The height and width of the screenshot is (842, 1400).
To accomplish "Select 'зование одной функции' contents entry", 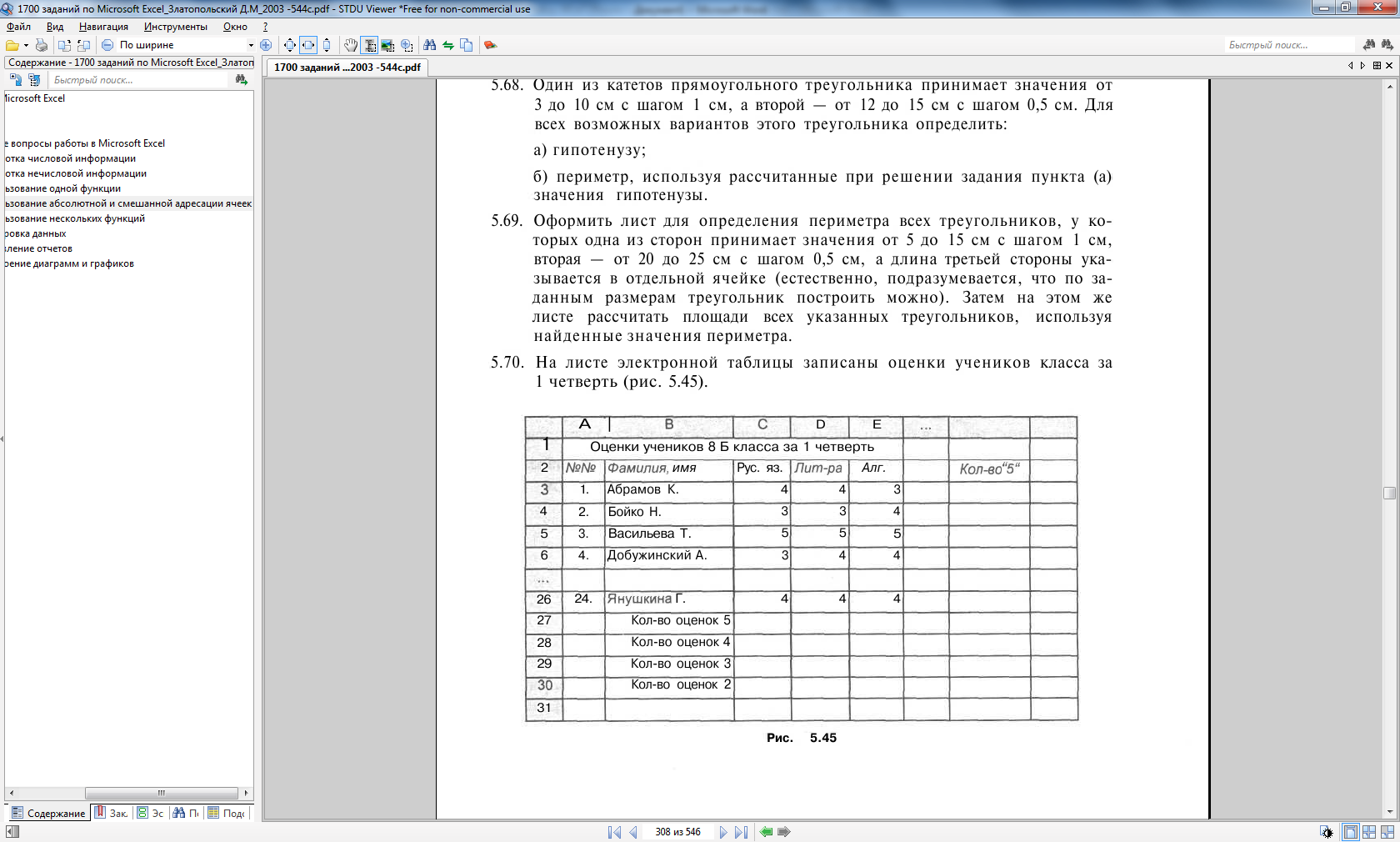I will [62, 188].
